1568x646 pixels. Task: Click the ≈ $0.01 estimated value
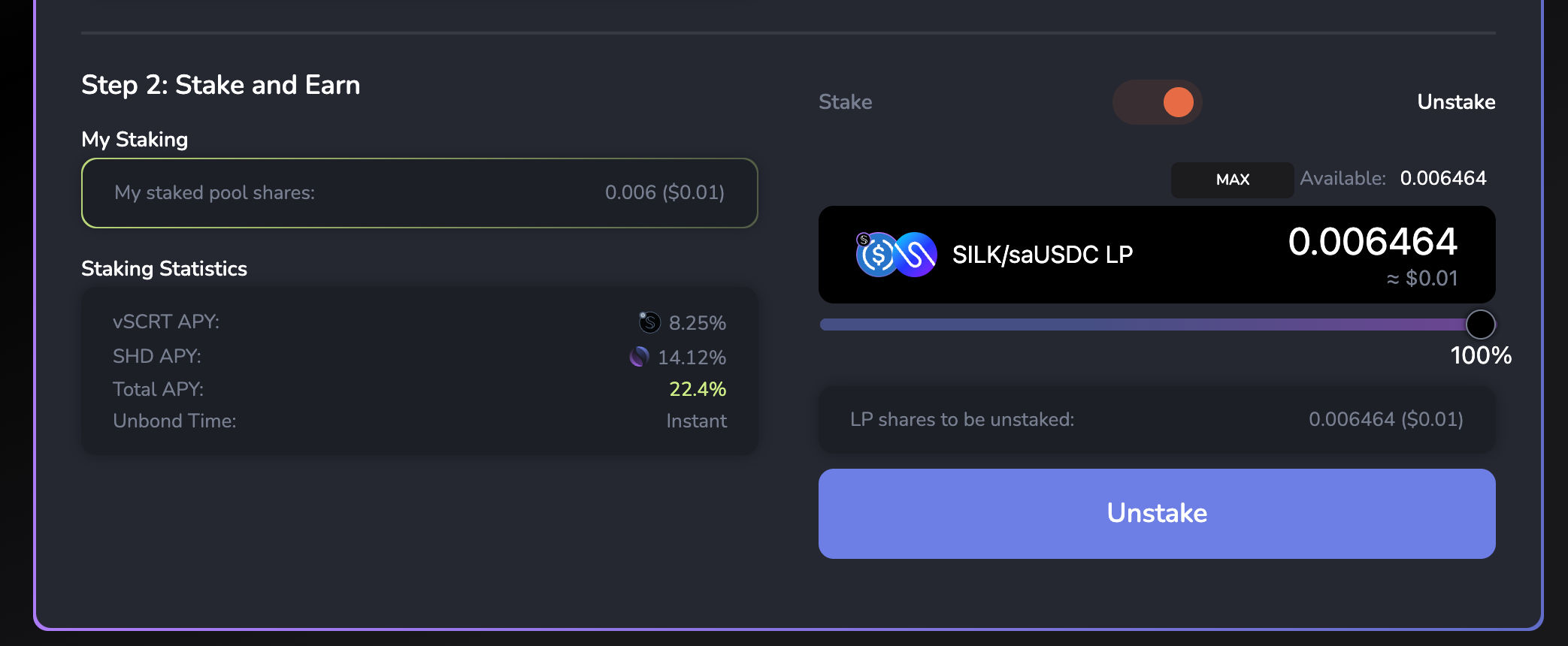1421,279
